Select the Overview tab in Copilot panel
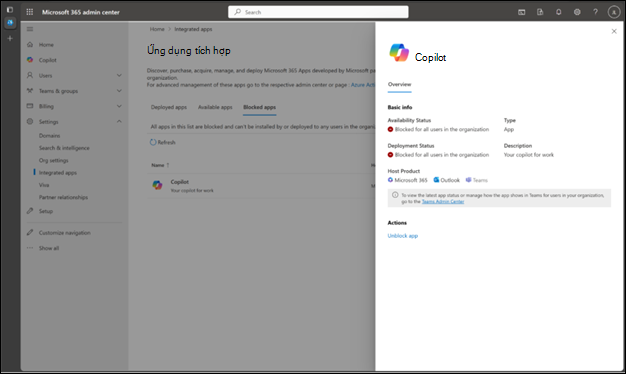 tap(399, 84)
